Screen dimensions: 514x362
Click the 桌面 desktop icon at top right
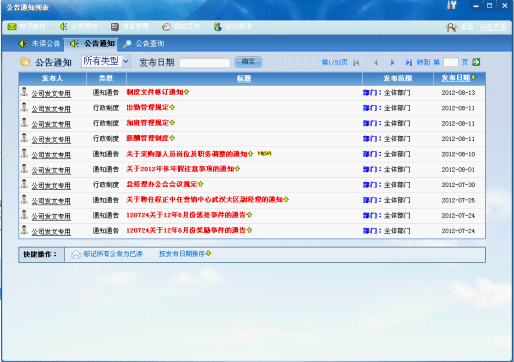click(451, 27)
